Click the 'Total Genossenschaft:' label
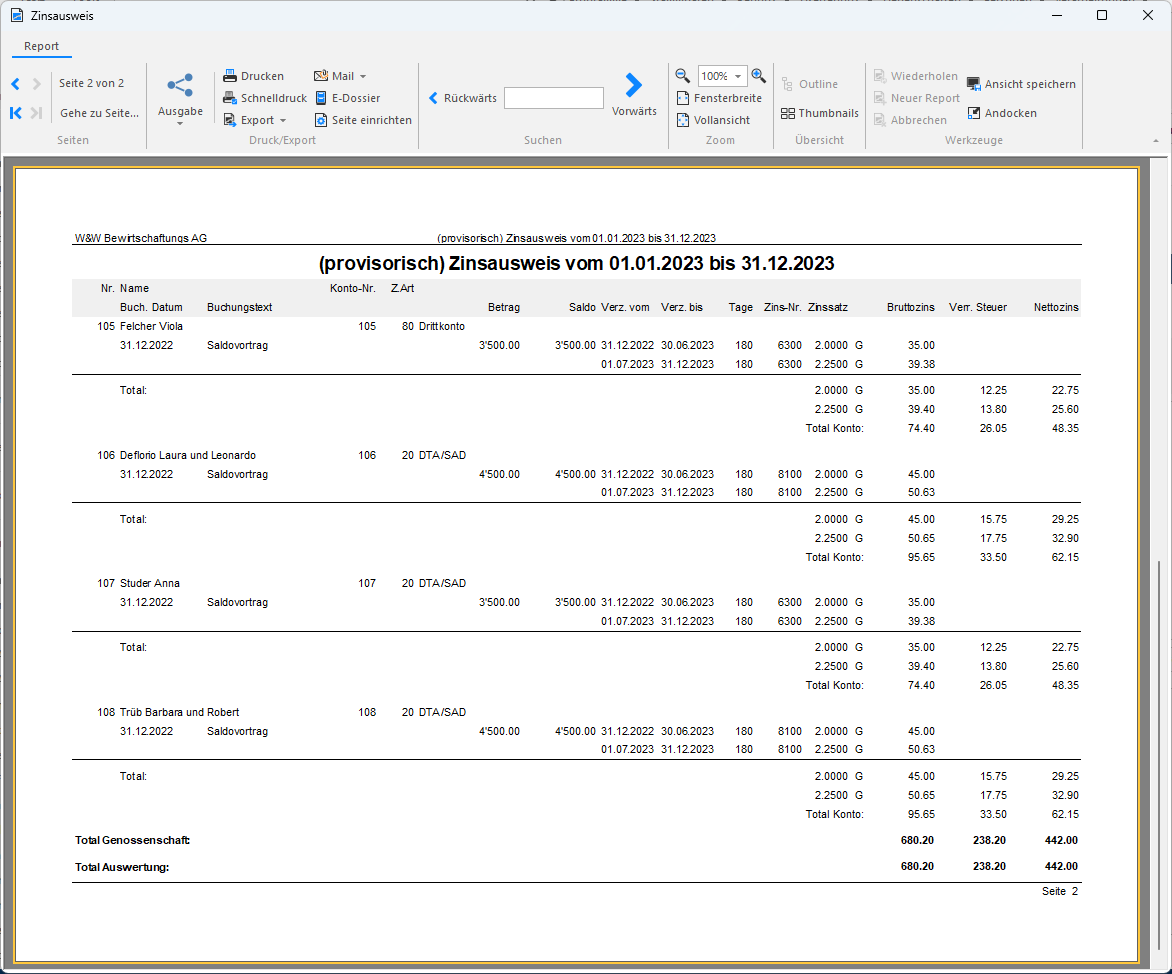The height and width of the screenshot is (974, 1172). (x=132, y=840)
